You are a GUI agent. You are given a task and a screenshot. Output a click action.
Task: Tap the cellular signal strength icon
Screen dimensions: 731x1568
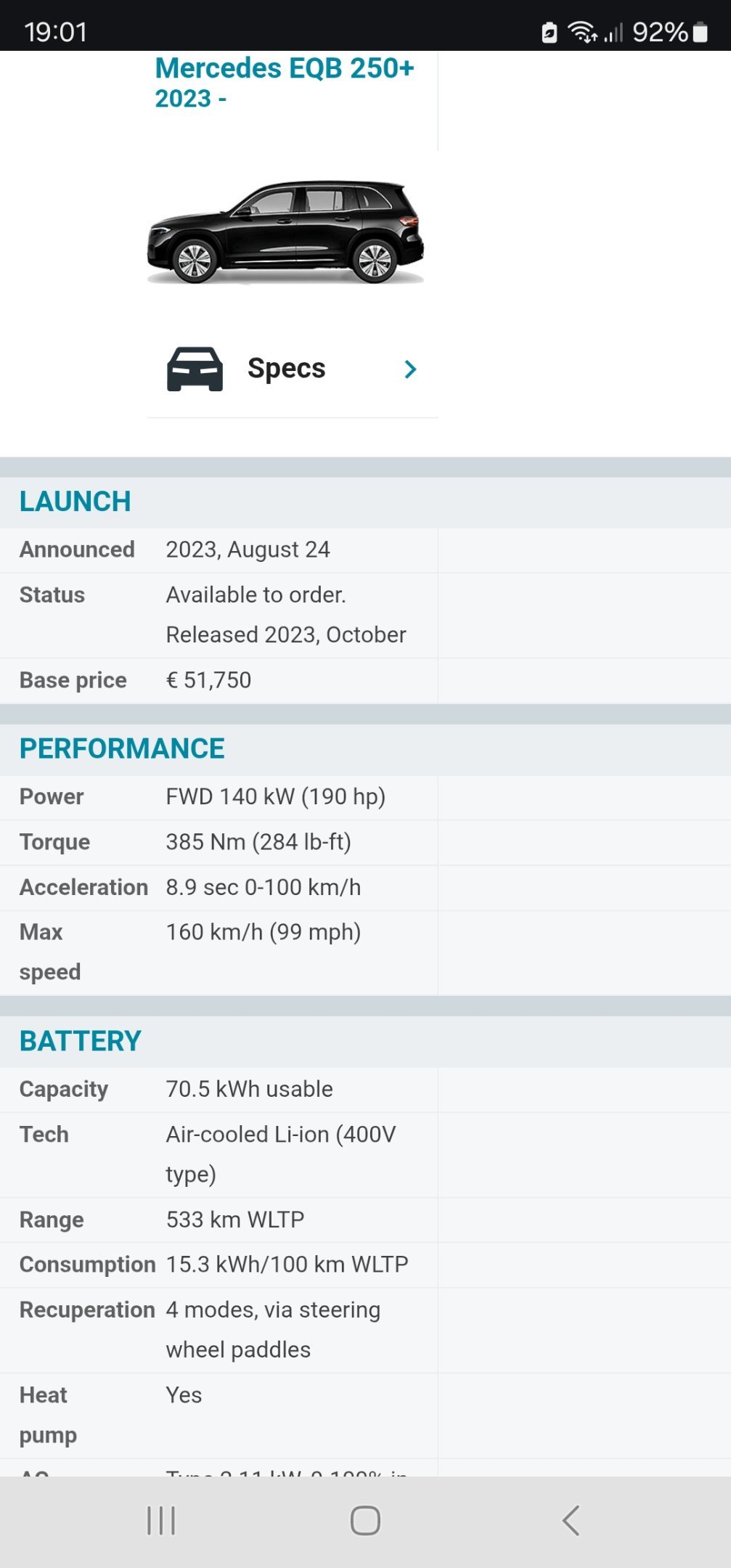pos(613,33)
